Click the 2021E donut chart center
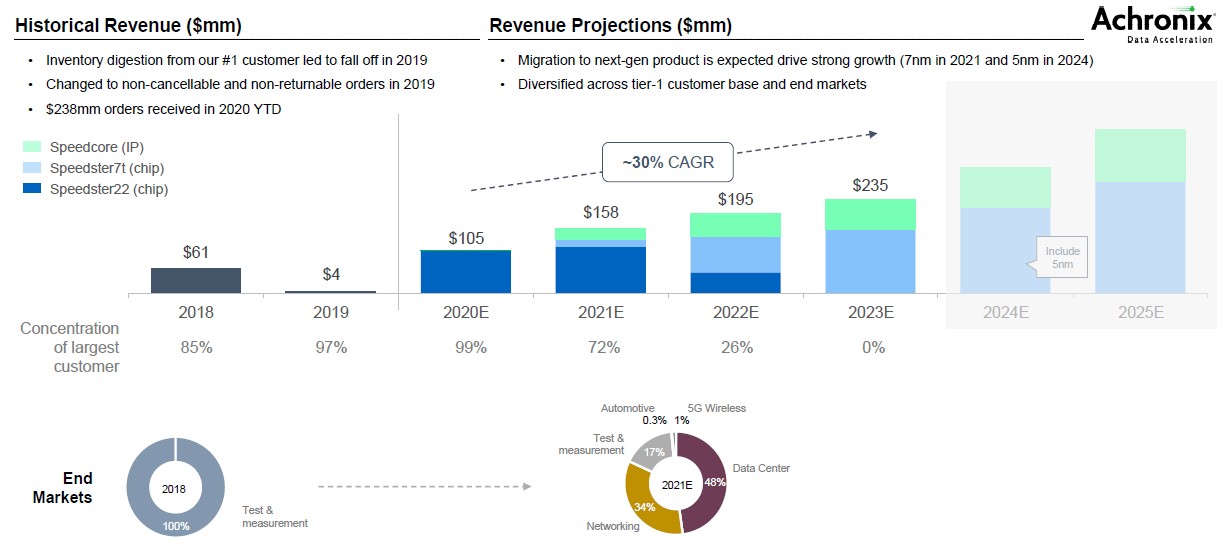1225x550 pixels. tap(677, 483)
